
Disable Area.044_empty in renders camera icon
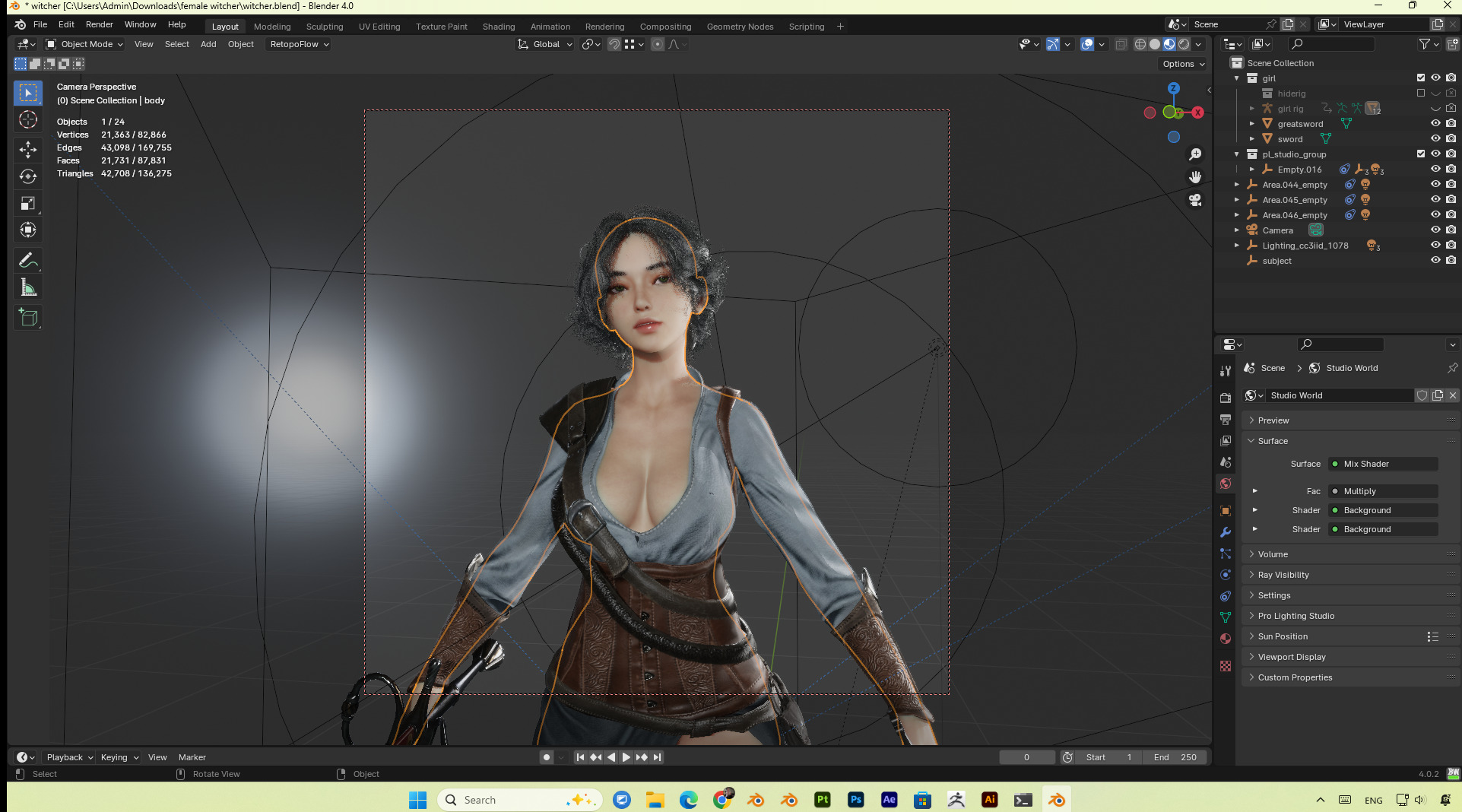point(1451,184)
